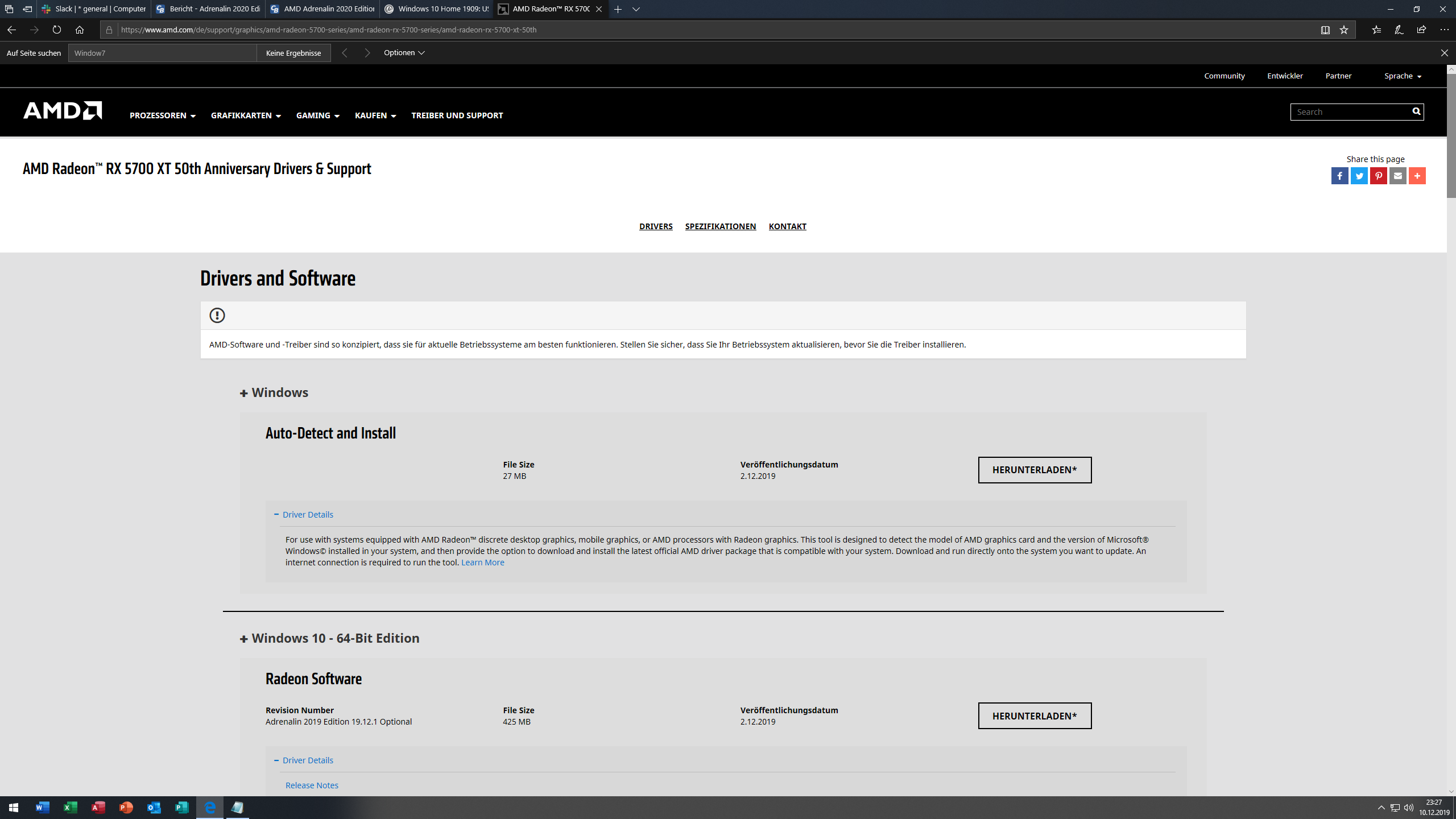The width and height of the screenshot is (1456, 819).
Task: Refresh the page
Action: 56,30
